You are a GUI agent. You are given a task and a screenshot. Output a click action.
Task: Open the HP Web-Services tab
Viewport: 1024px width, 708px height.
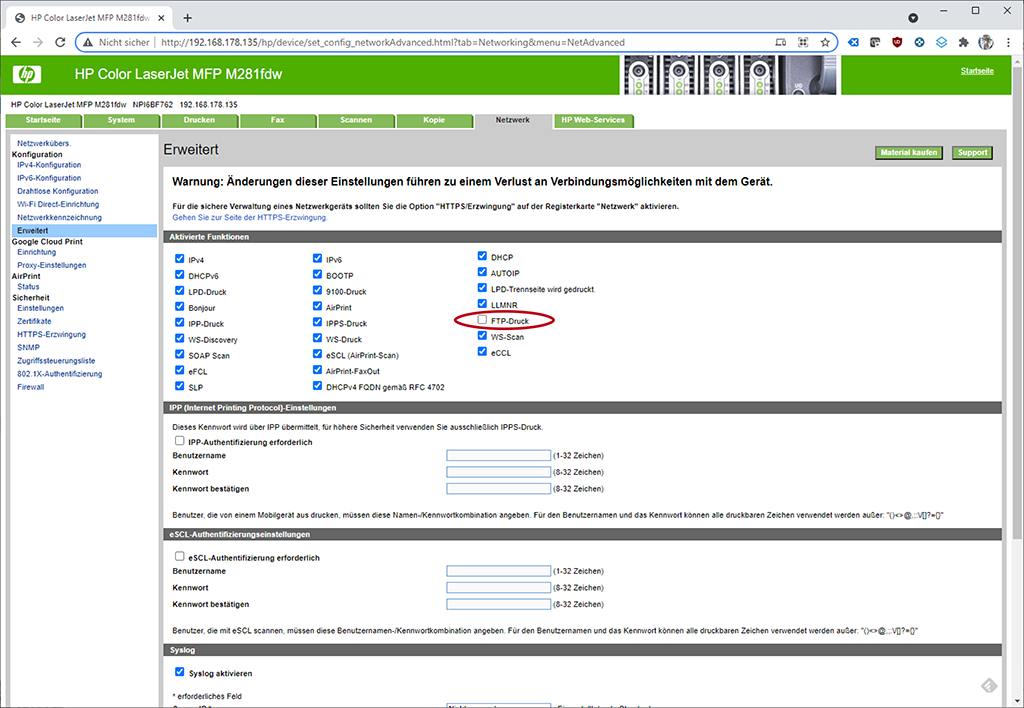coord(592,120)
